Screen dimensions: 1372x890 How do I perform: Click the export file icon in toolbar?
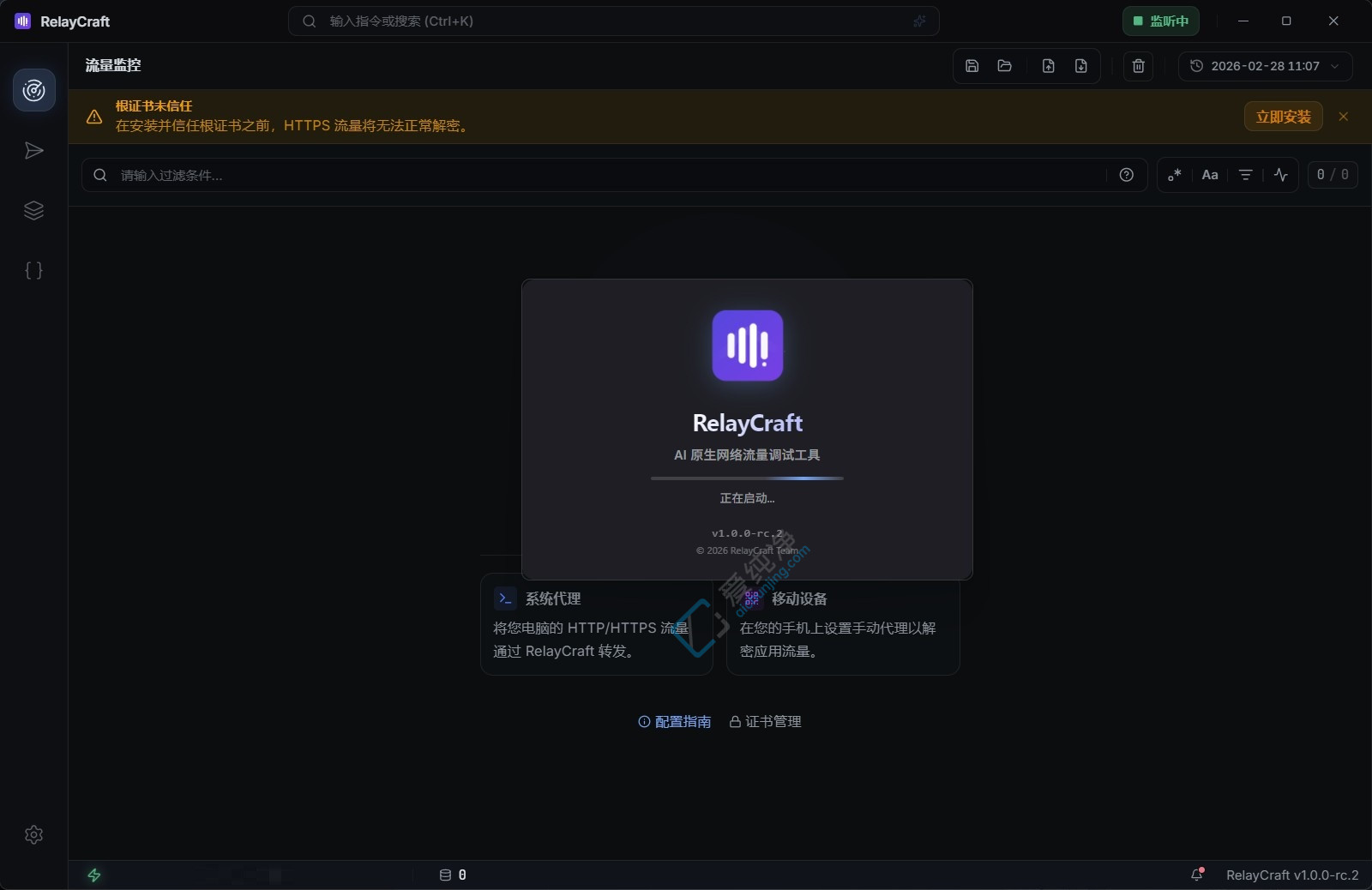[x=1048, y=66]
